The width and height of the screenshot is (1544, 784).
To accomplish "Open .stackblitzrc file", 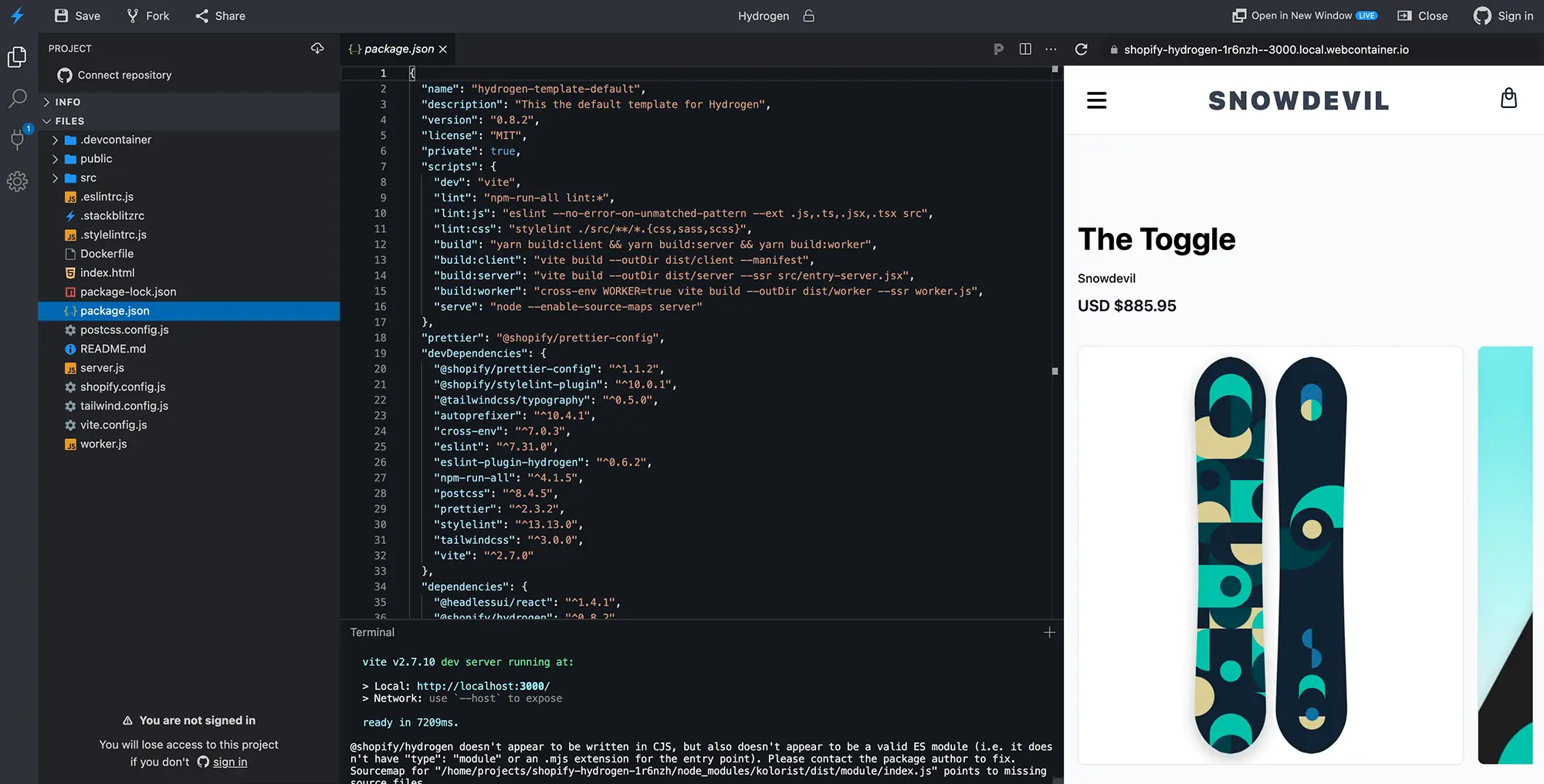I will point(188,216).
